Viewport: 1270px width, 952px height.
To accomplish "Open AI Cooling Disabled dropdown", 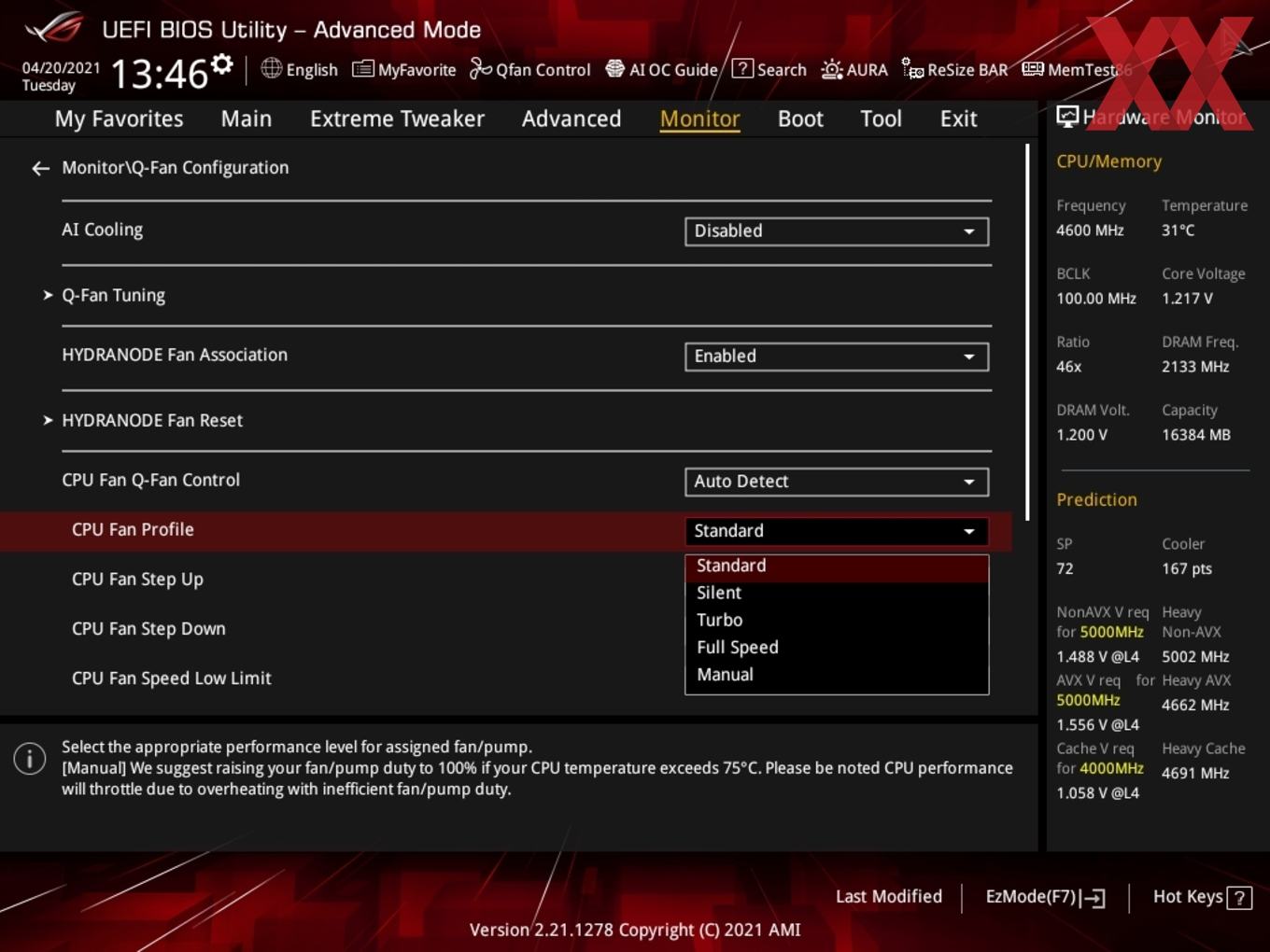I will pos(837,231).
